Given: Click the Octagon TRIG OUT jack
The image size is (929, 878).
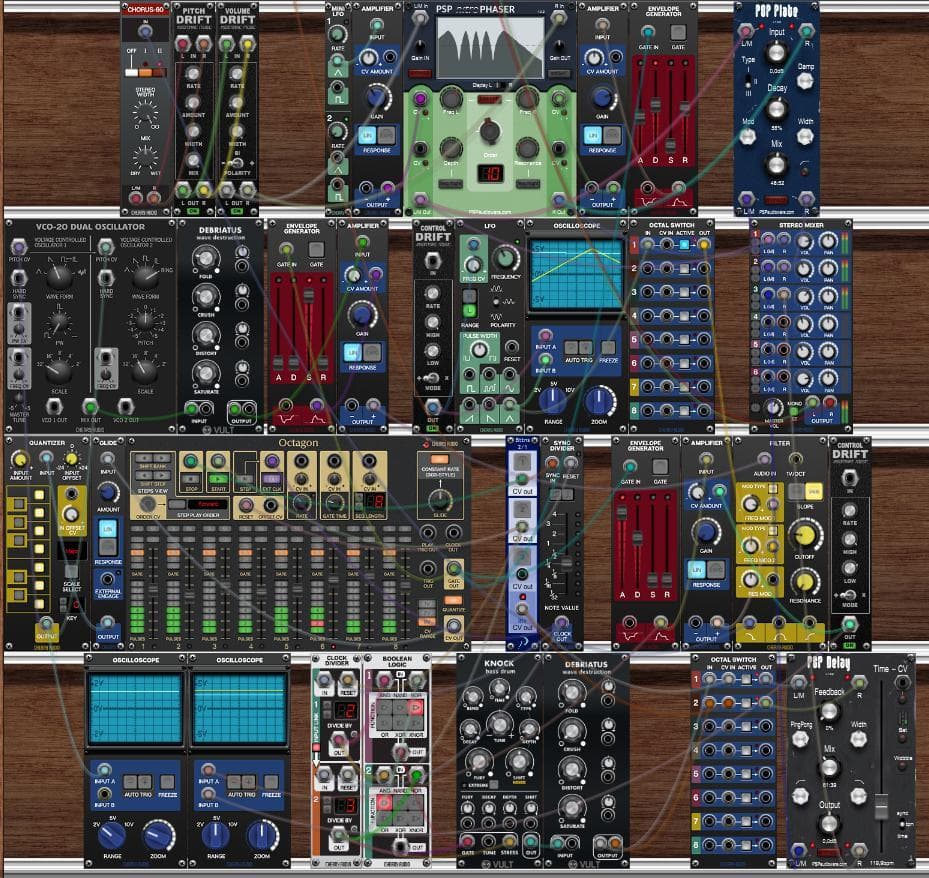Looking at the screenshot, I should tap(428, 569).
